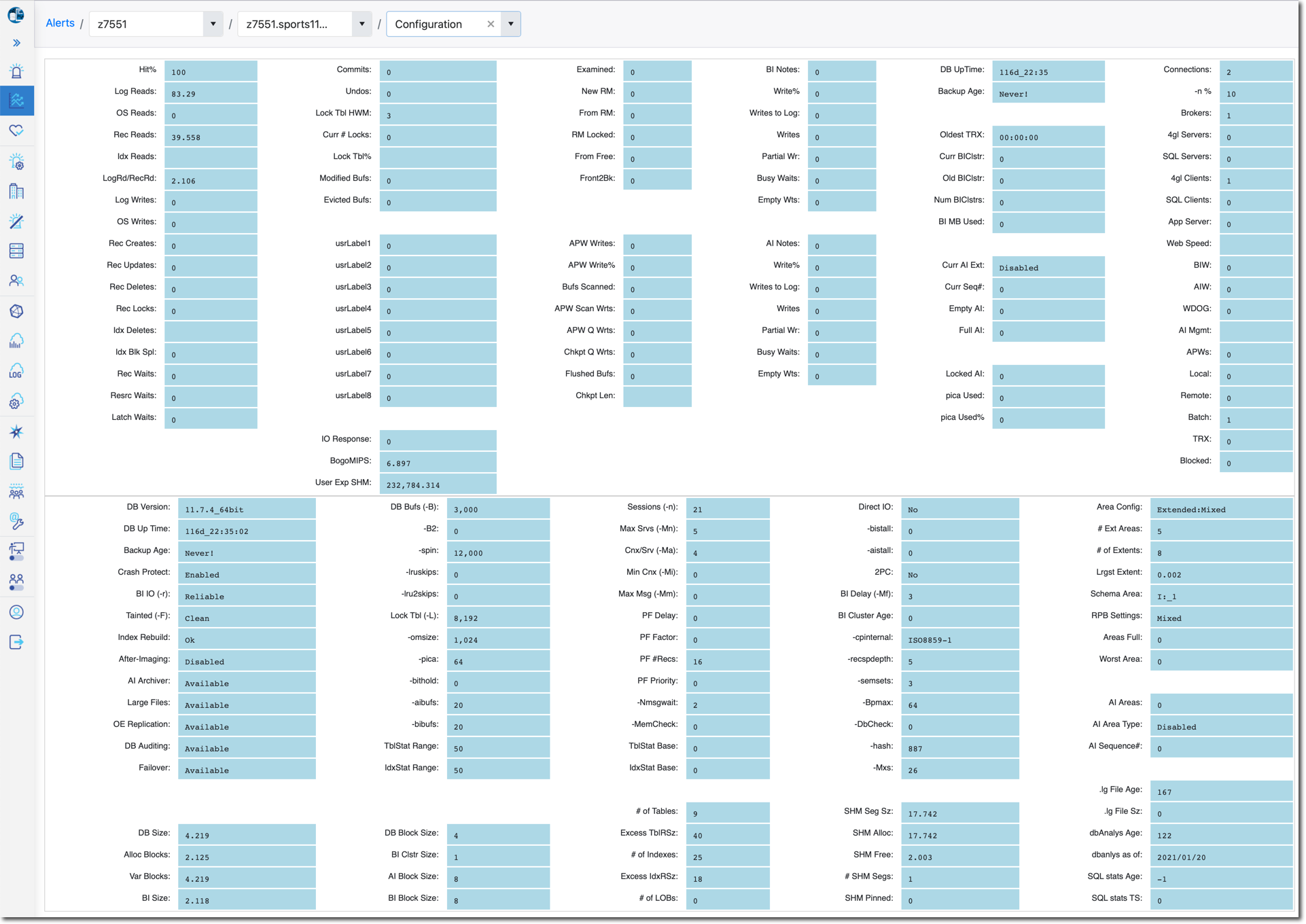Image resolution: width=1306 pixels, height=924 pixels.
Task: Open the alert settings siren-gear icon
Action: coord(16,162)
